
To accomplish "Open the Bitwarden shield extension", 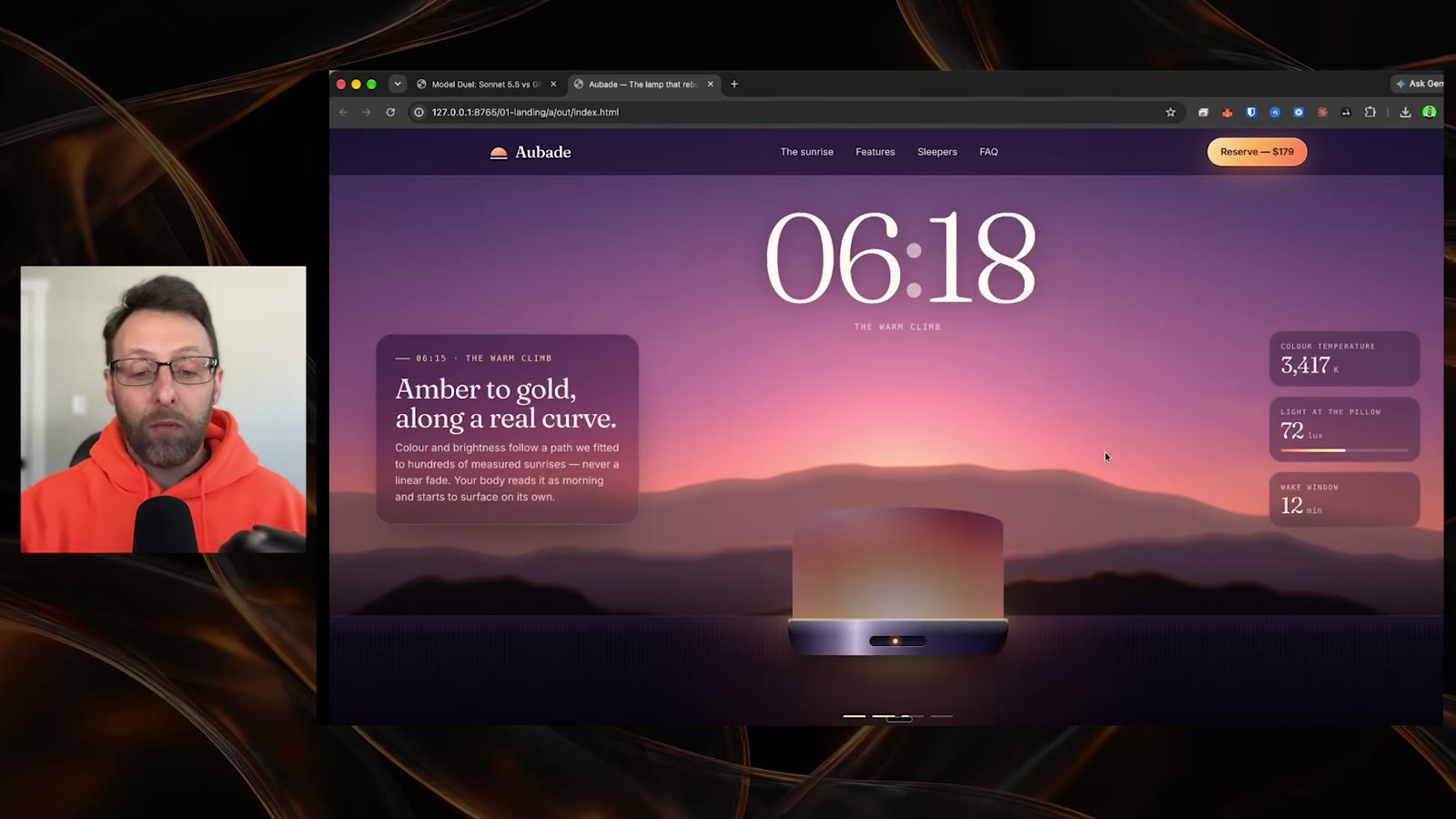I will pyautogui.click(x=1251, y=112).
